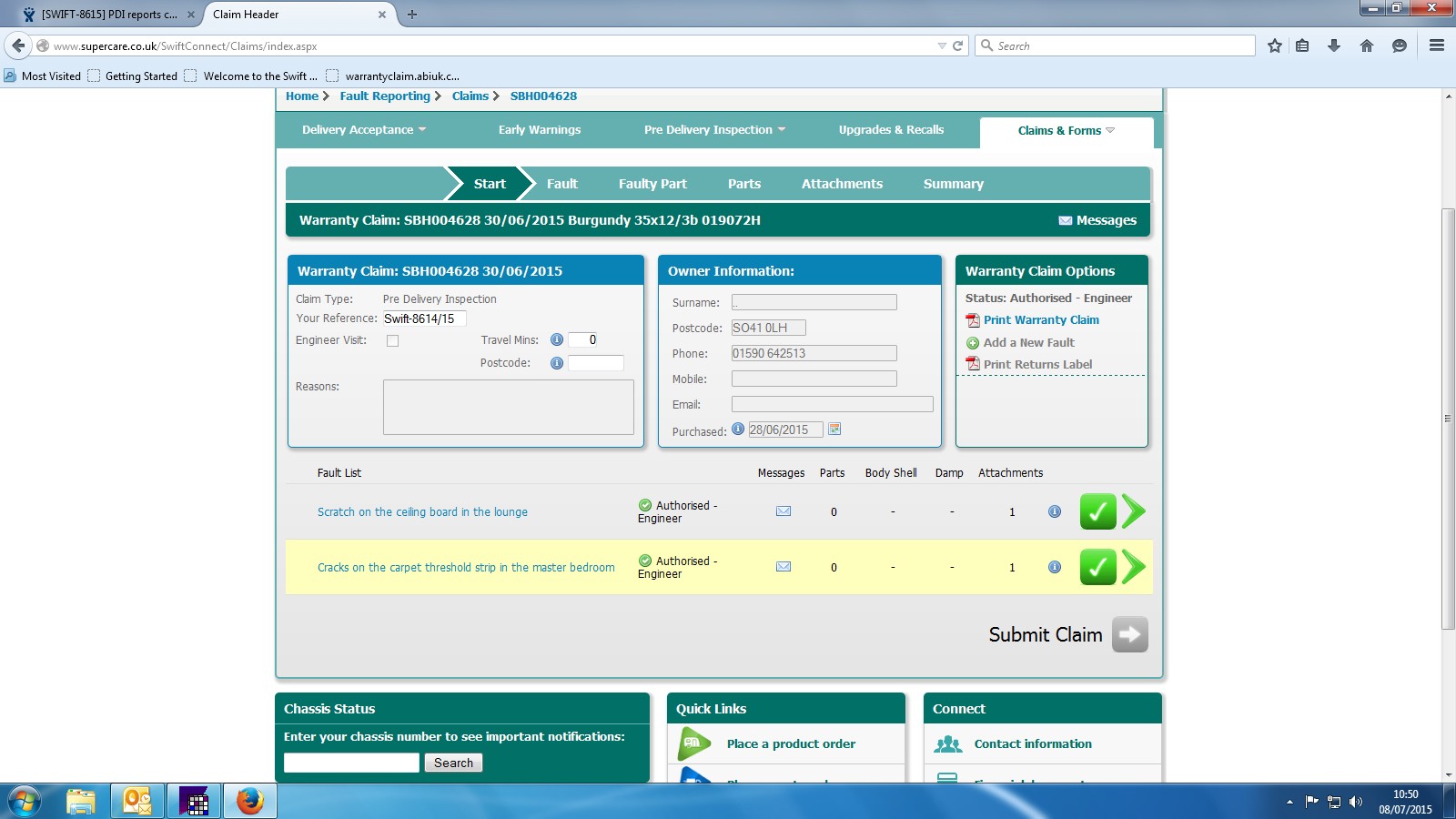This screenshot has width=1456, height=819.
Task: Switch to the Summary step tab
Action: coord(954,184)
